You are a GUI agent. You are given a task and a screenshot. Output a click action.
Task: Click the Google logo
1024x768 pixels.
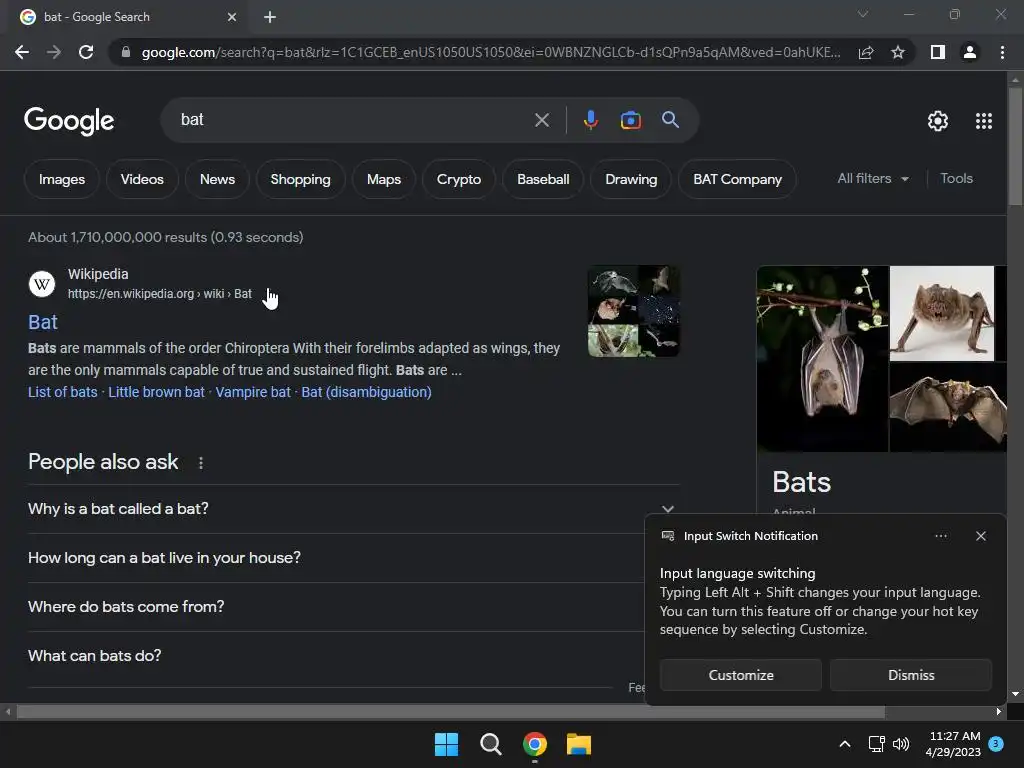coord(69,121)
